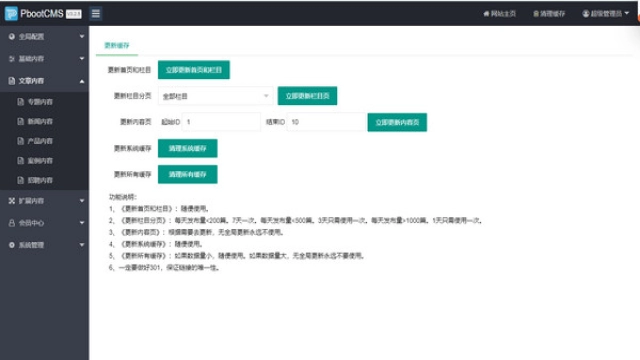Open the 全部栏目 column dropdown
This screenshot has width=640, height=360.
(216, 96)
